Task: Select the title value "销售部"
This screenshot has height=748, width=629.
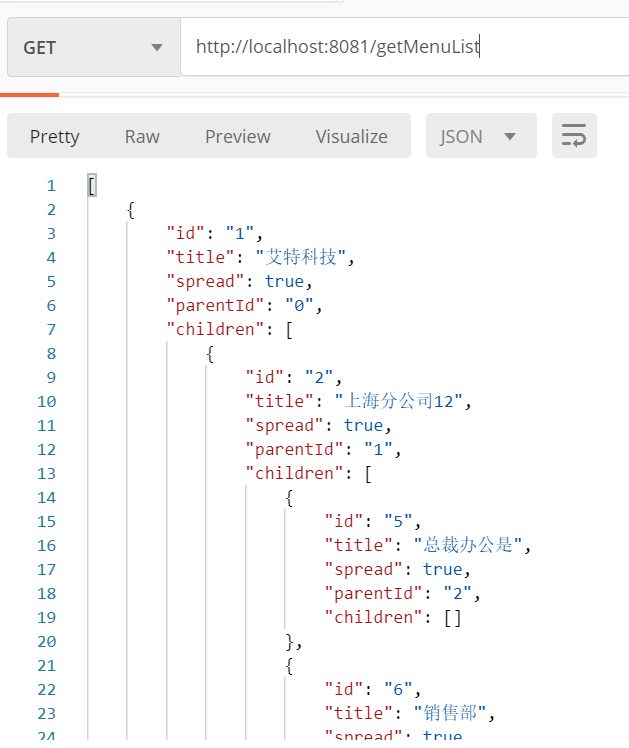Action: click(450, 713)
